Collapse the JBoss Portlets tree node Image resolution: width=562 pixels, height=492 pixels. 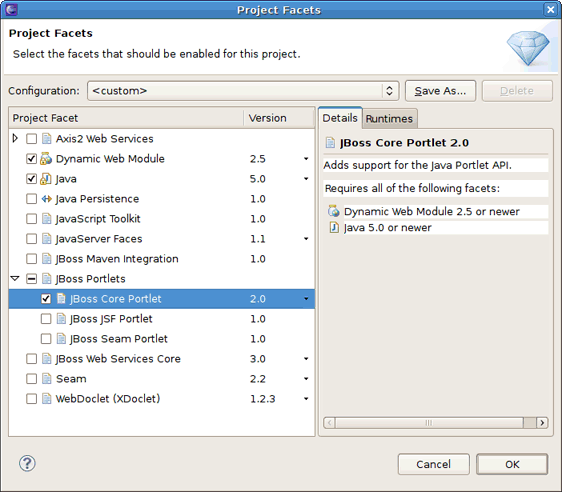(x=15, y=278)
